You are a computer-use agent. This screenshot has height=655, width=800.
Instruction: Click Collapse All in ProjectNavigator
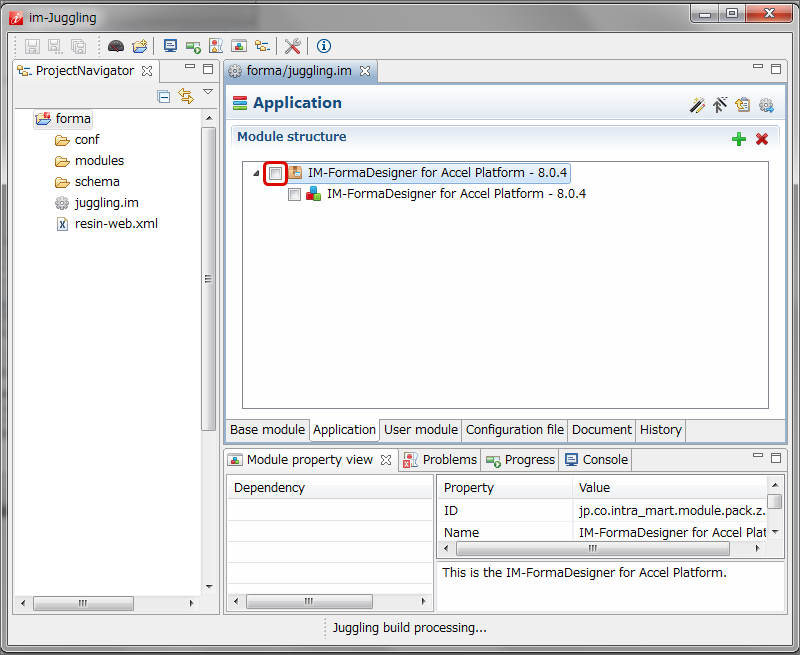pyautogui.click(x=164, y=96)
